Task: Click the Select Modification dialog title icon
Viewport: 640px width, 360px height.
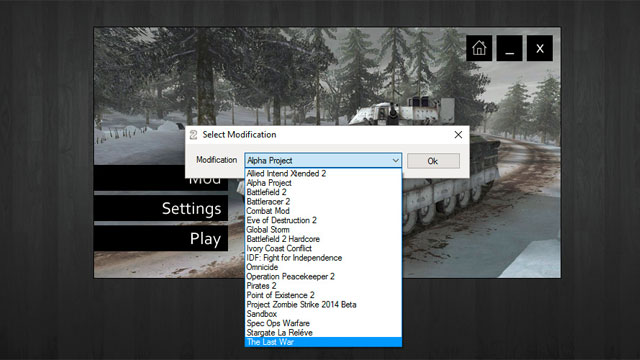Action: point(193,135)
